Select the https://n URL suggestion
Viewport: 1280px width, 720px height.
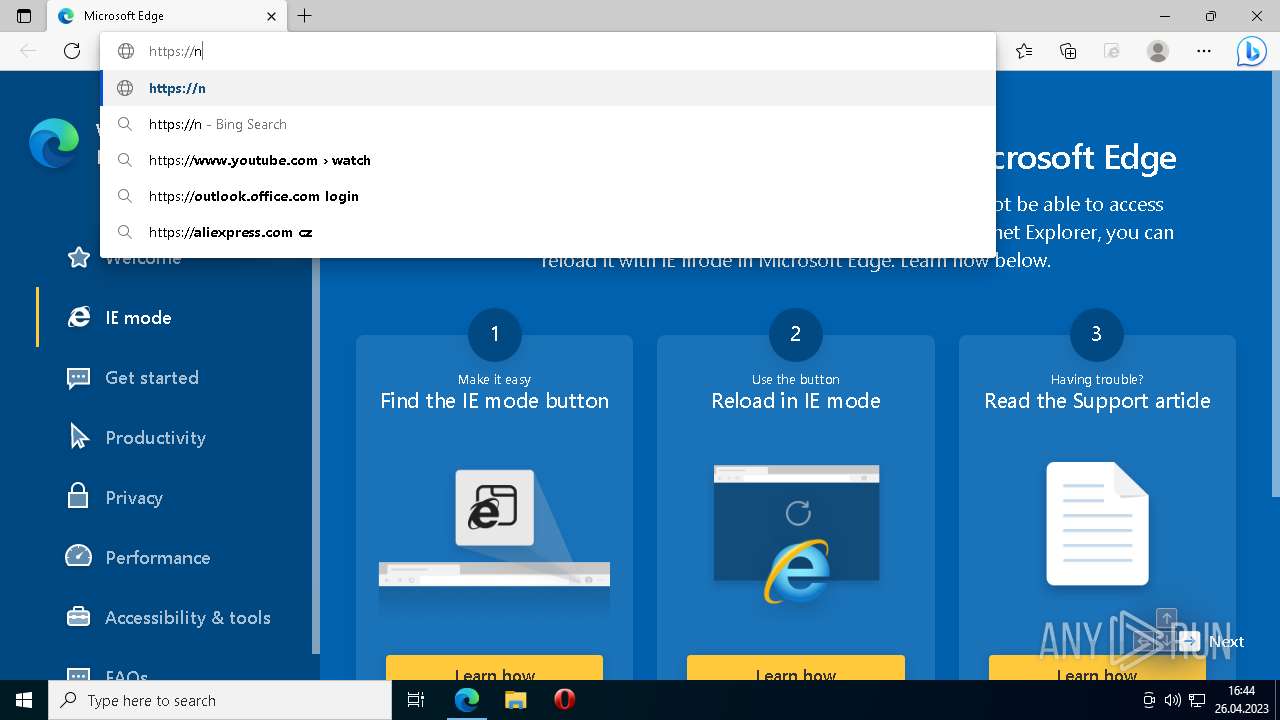548,88
